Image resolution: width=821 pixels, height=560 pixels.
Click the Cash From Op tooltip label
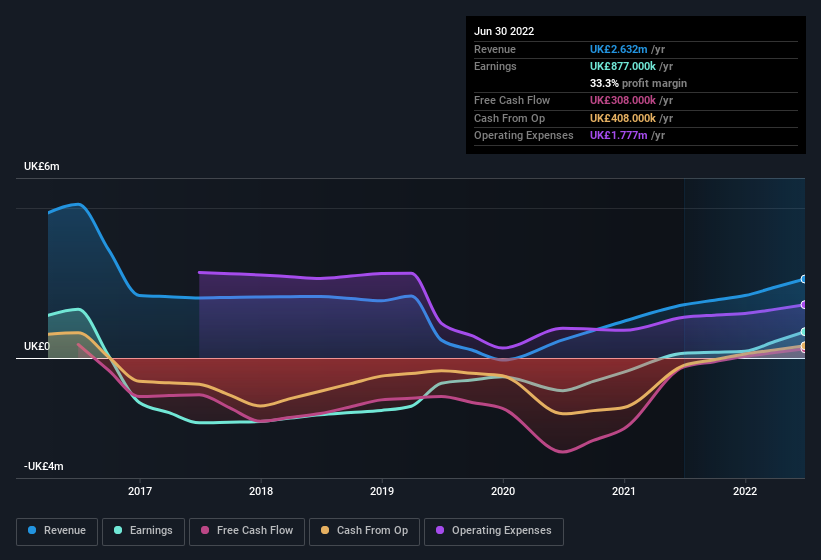click(x=509, y=118)
